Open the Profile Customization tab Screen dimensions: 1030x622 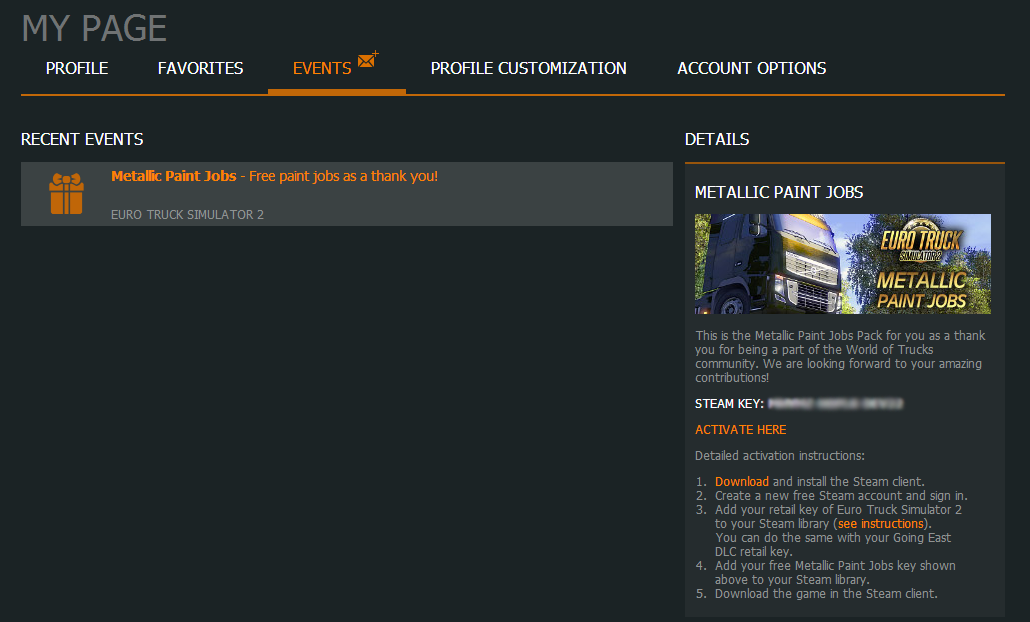[x=529, y=68]
